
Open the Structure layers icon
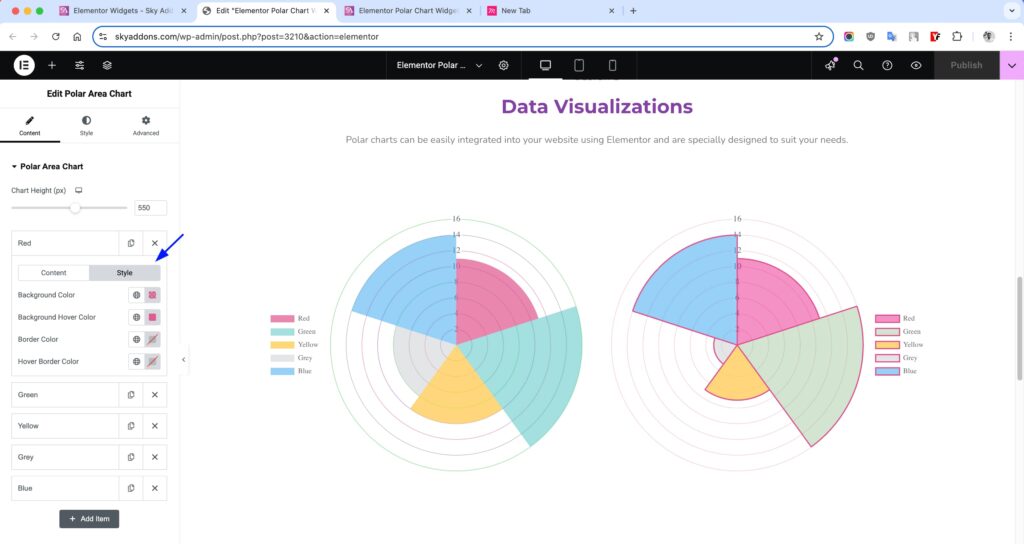pyautogui.click(x=107, y=65)
